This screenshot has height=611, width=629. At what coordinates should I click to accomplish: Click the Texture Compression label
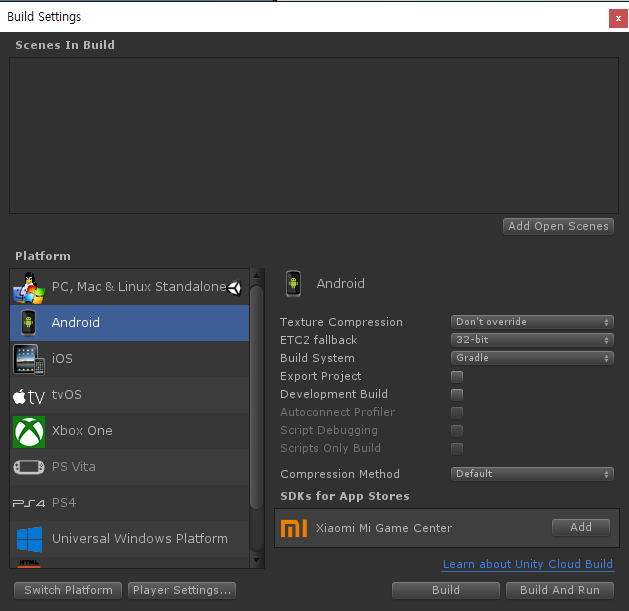pyautogui.click(x=341, y=322)
